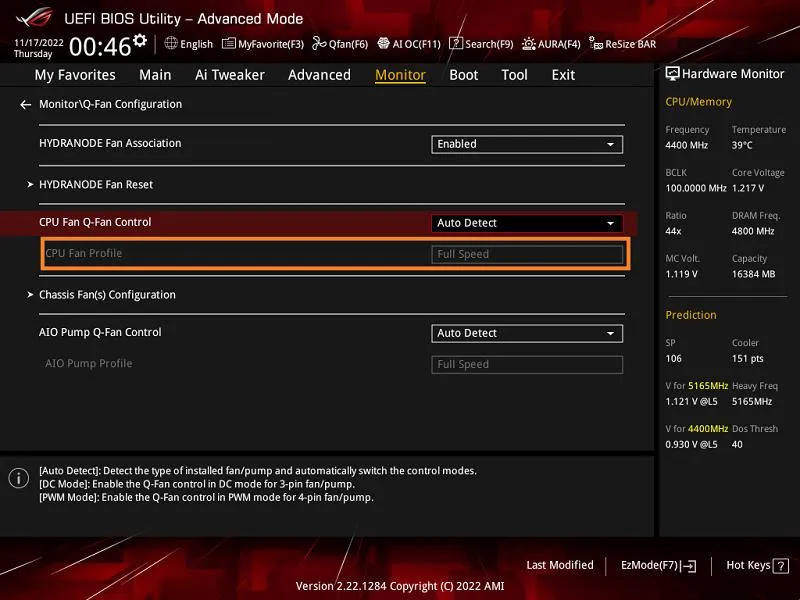The width and height of the screenshot is (800, 600).
Task: Click the Cooler score 151 pts
Action: click(x=747, y=359)
